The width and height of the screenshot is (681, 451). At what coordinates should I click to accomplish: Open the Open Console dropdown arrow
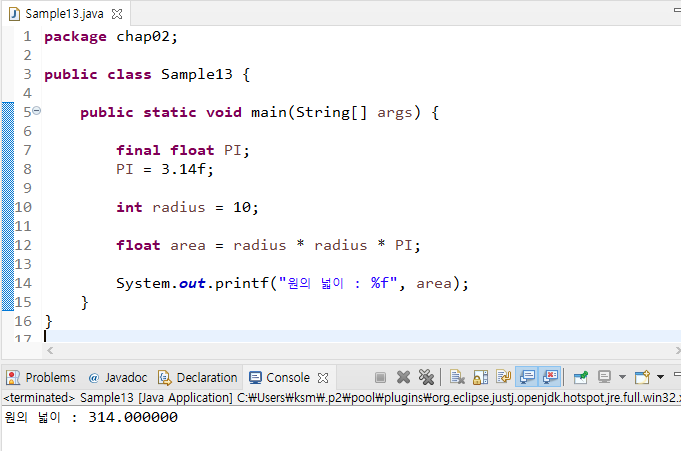660,377
